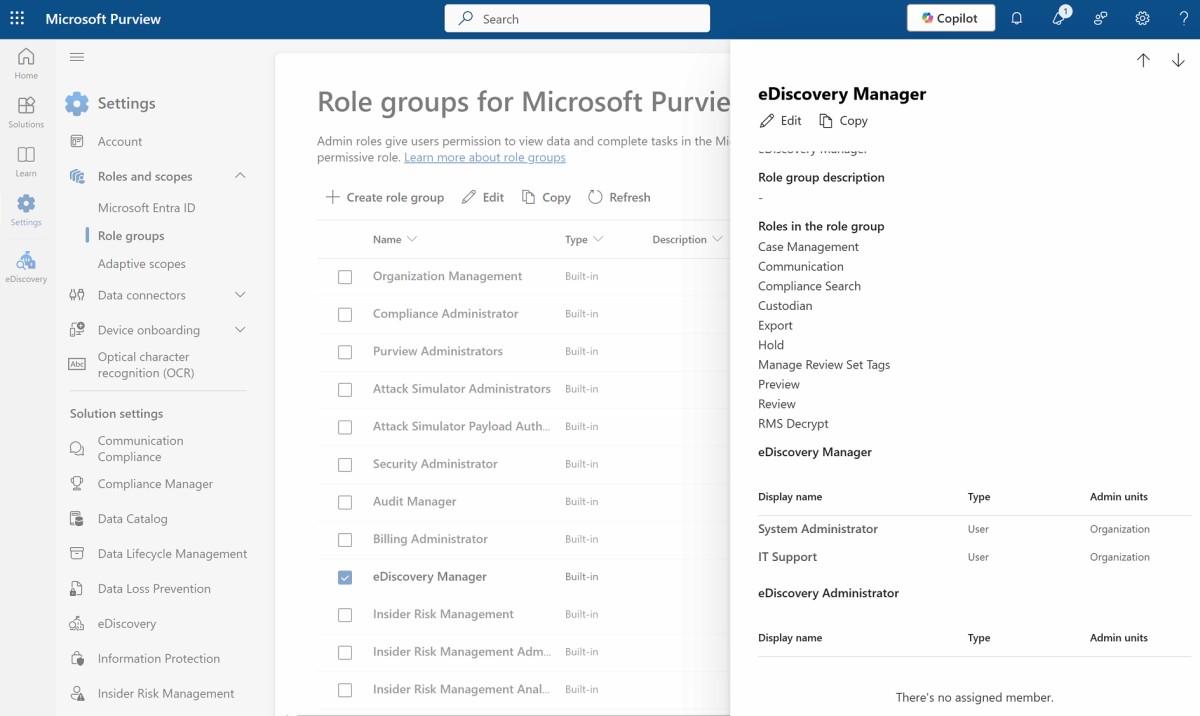1200x716 pixels.
Task: Open the header Settings gear icon
Action: pyautogui.click(x=1143, y=18)
